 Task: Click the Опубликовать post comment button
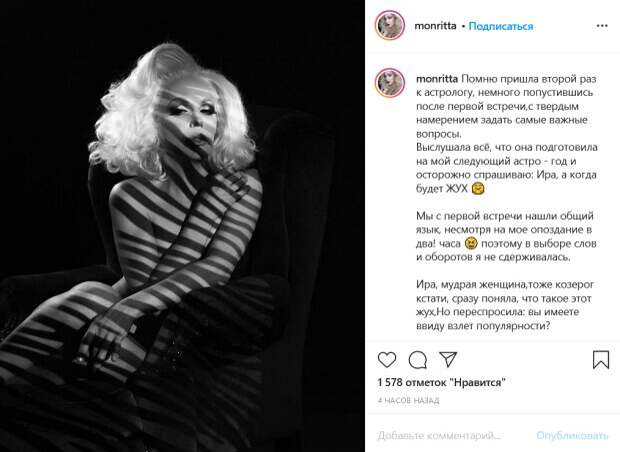click(x=572, y=435)
